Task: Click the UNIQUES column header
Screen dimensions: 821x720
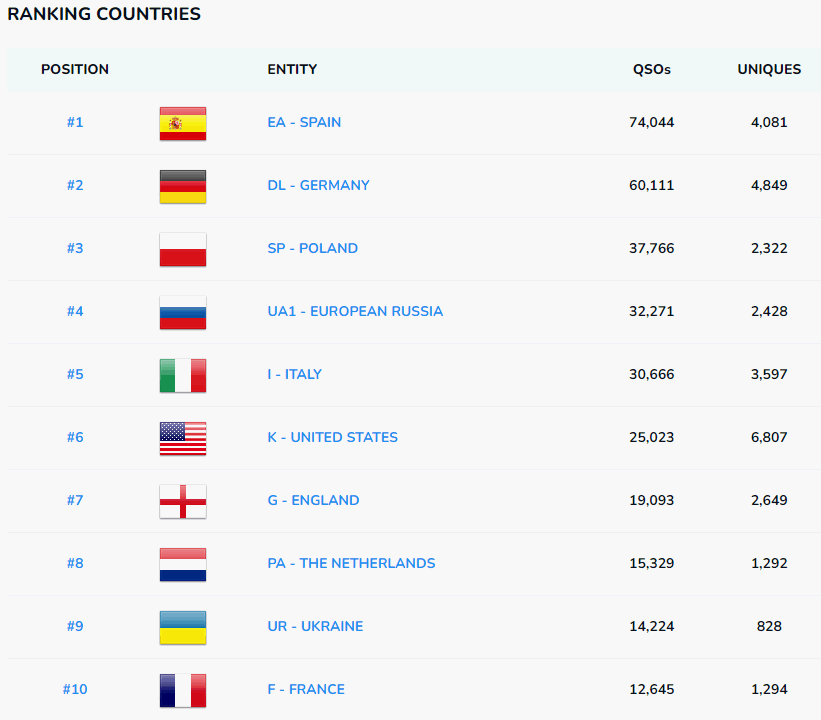Action: pos(769,70)
